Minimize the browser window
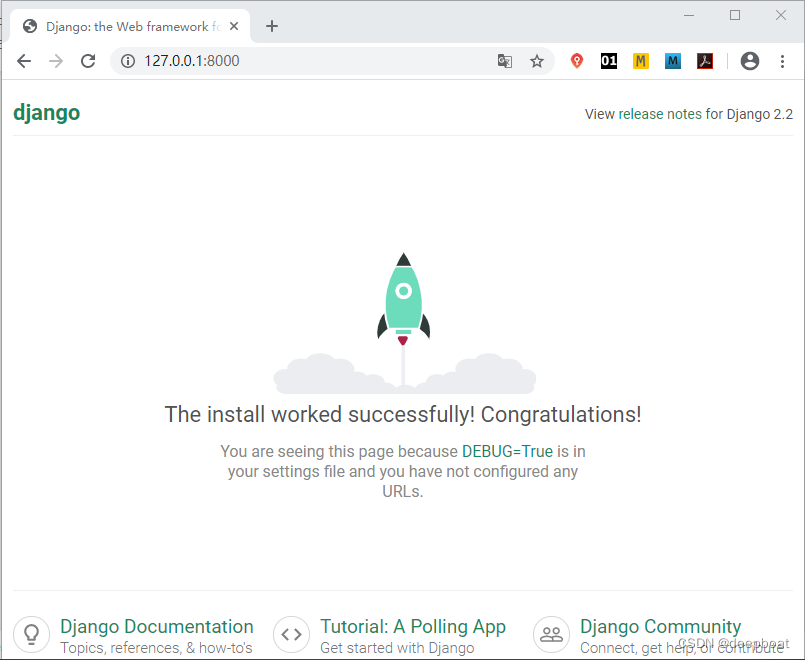This screenshot has height=660, width=805. [x=689, y=15]
